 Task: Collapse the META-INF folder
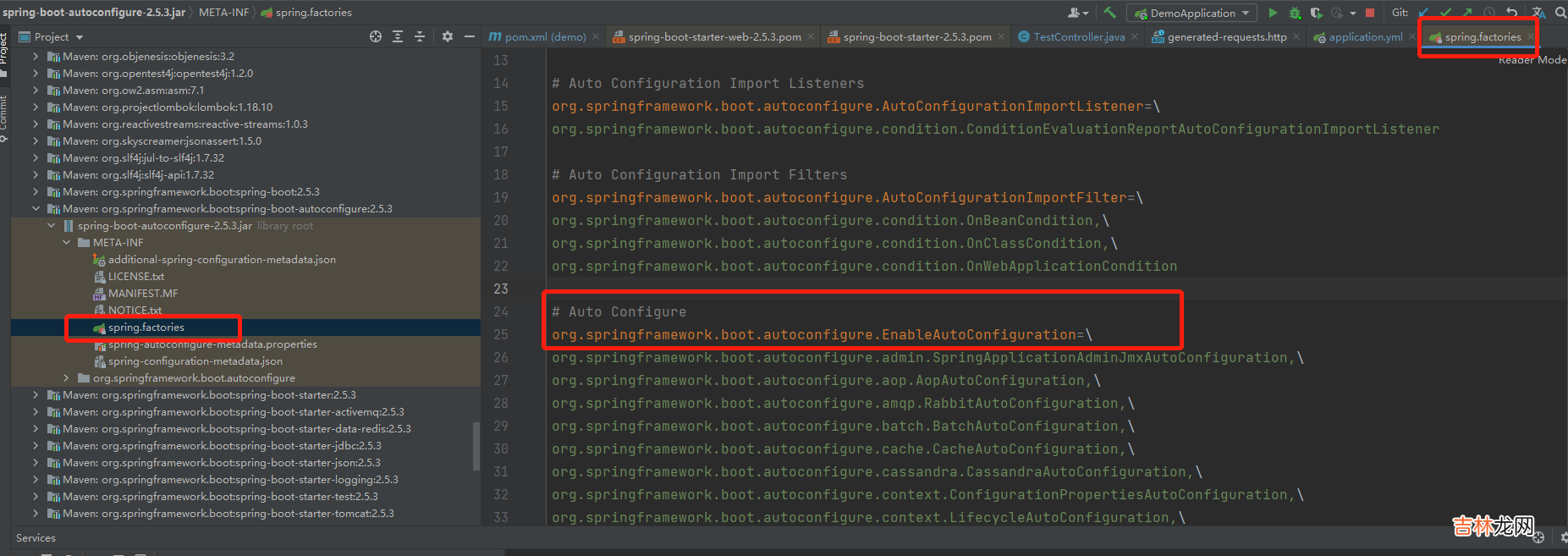(x=67, y=243)
